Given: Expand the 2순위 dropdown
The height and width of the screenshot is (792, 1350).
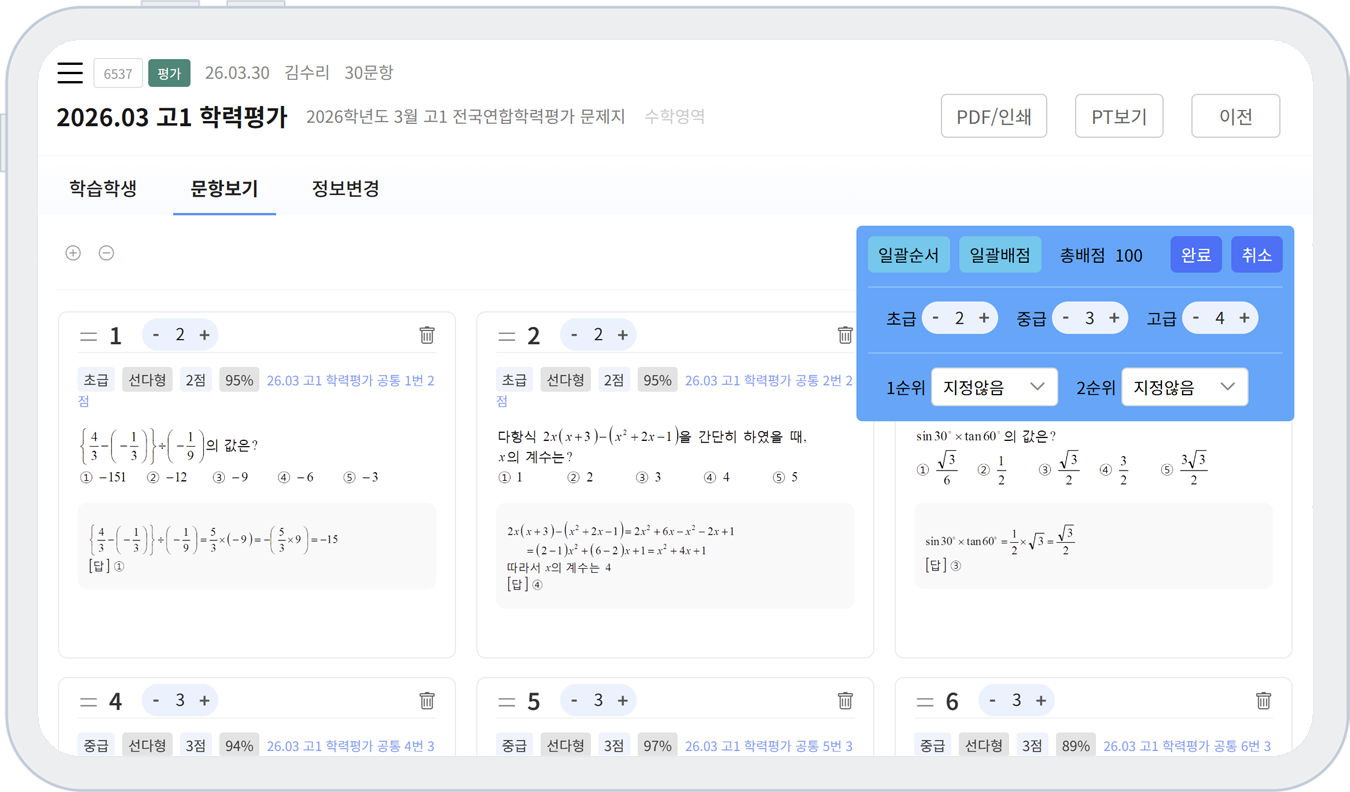Looking at the screenshot, I should [1184, 387].
